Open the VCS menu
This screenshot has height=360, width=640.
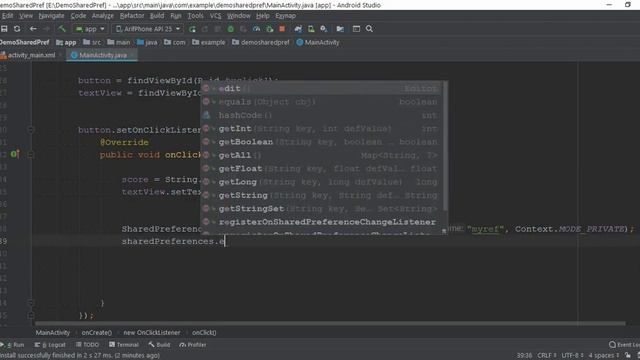[x=216, y=16]
